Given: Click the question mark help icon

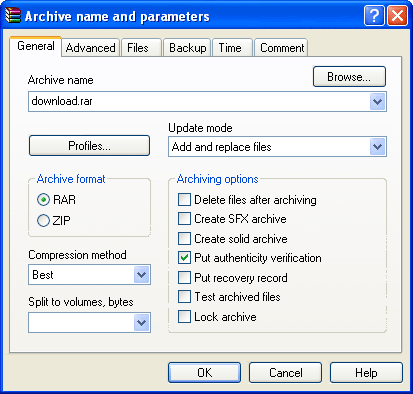Looking at the screenshot, I should [x=374, y=15].
